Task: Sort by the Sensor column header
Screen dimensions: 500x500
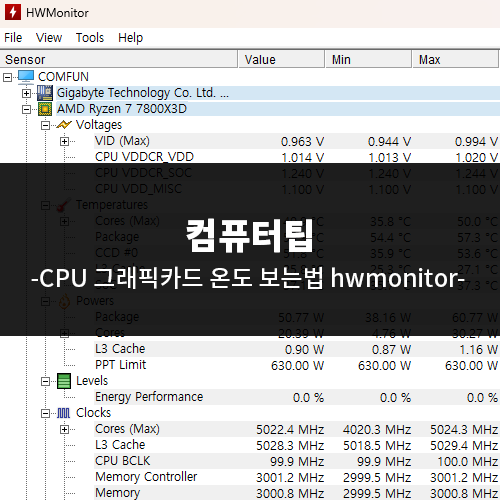Action: (x=119, y=59)
